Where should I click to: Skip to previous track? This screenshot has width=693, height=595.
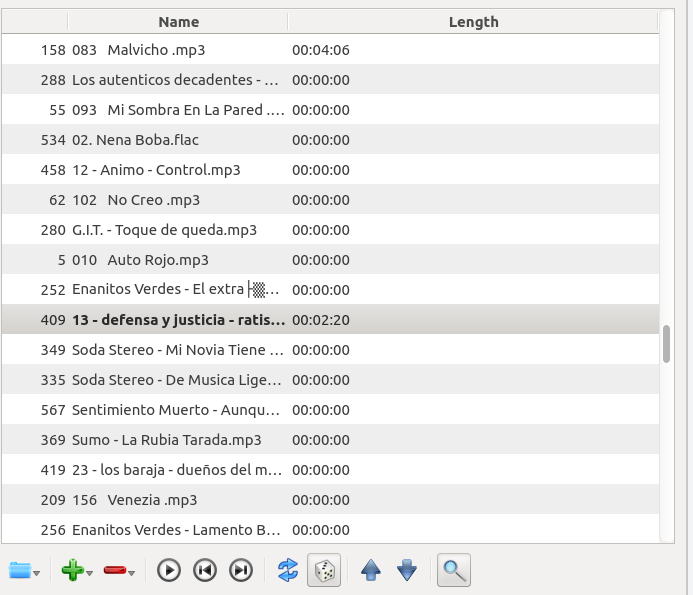click(205, 570)
